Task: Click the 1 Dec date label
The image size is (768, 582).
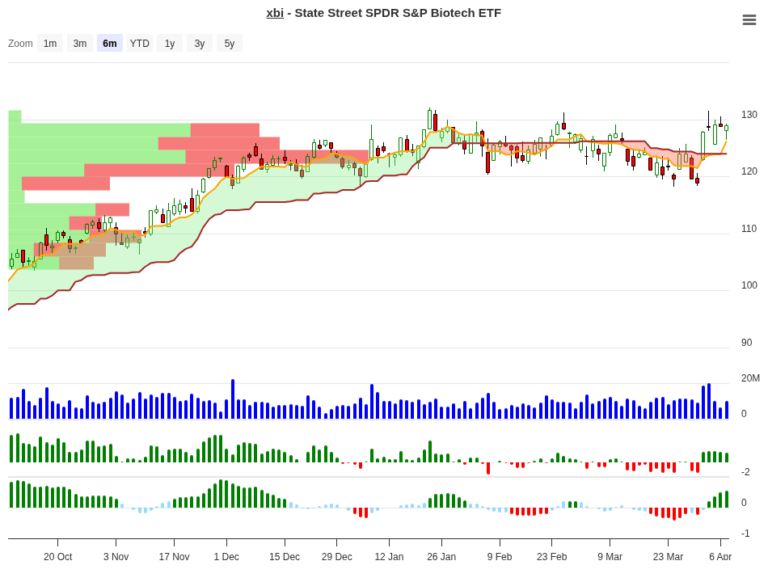Action: tap(226, 557)
